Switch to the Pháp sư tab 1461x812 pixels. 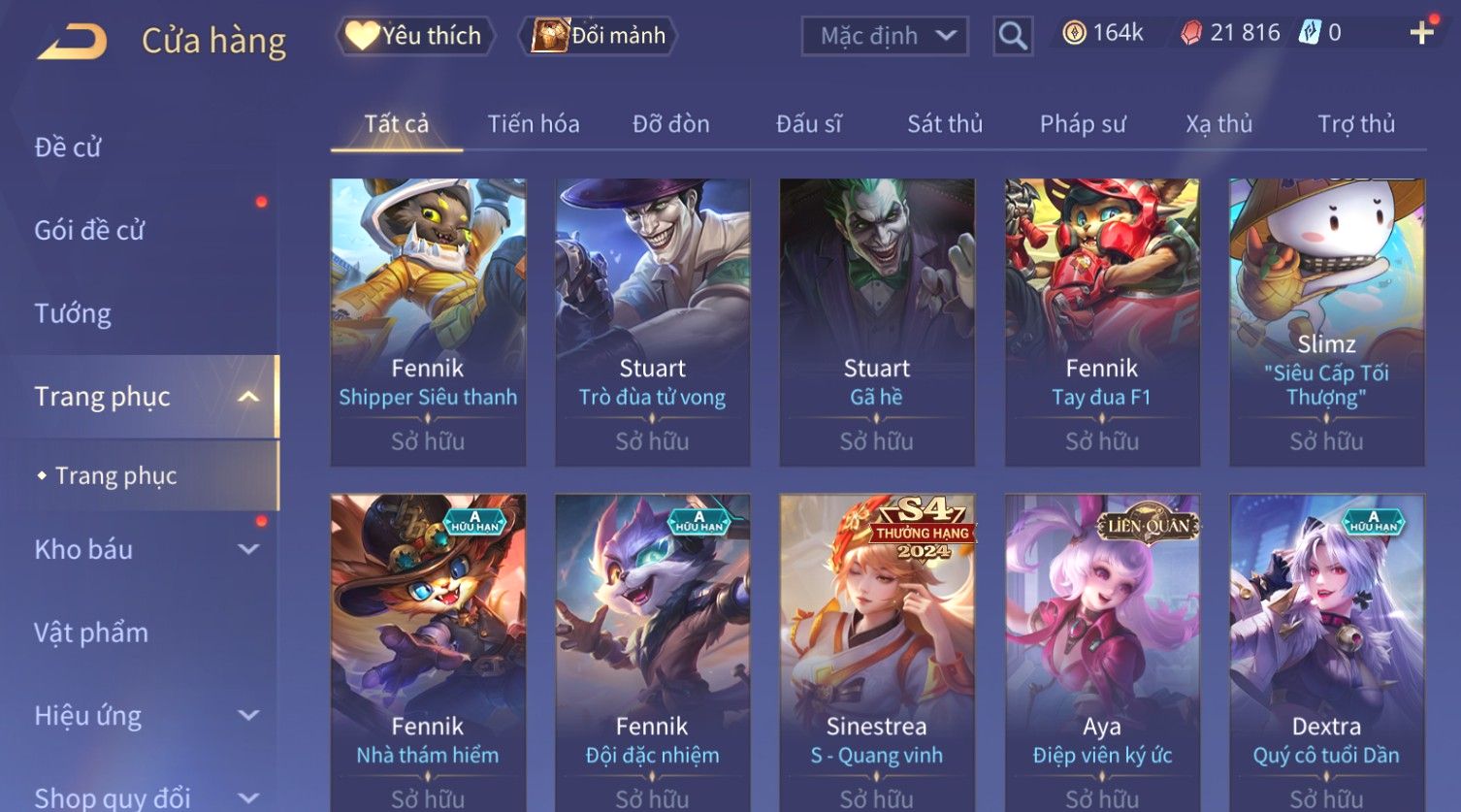pyautogui.click(x=1083, y=124)
